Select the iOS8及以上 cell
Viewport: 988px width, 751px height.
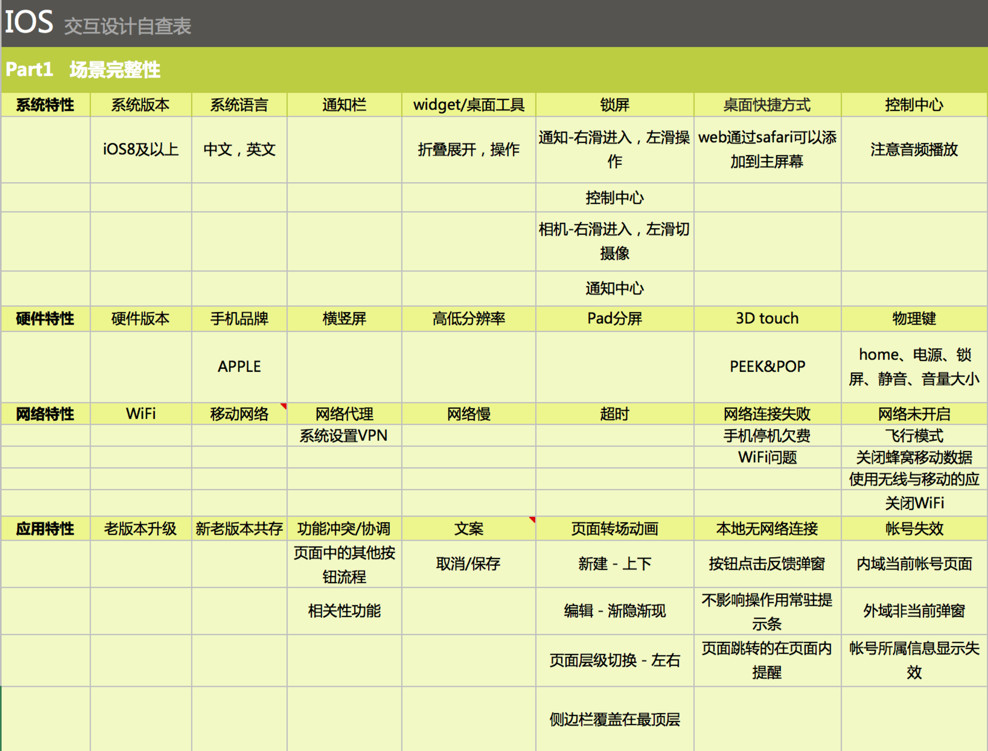point(141,149)
